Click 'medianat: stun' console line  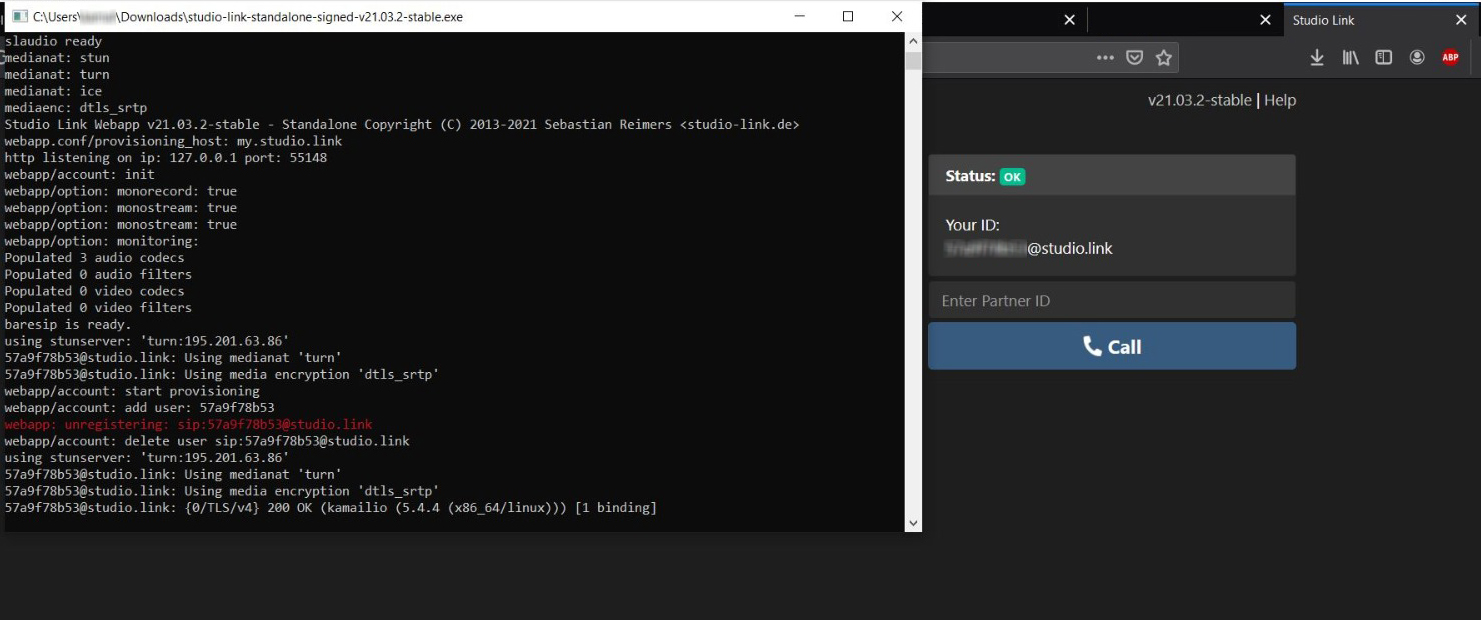[x=57, y=58]
